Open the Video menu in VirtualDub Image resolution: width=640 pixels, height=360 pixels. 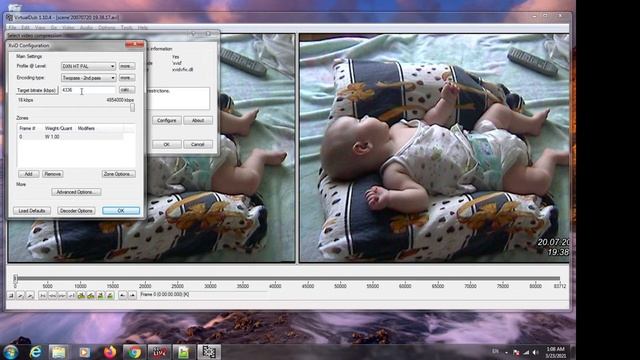click(x=68, y=28)
